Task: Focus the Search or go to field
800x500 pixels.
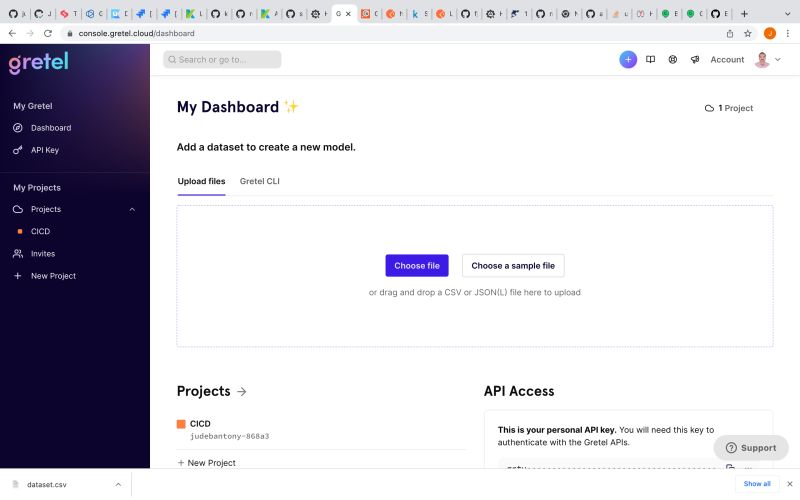Action: click(222, 59)
